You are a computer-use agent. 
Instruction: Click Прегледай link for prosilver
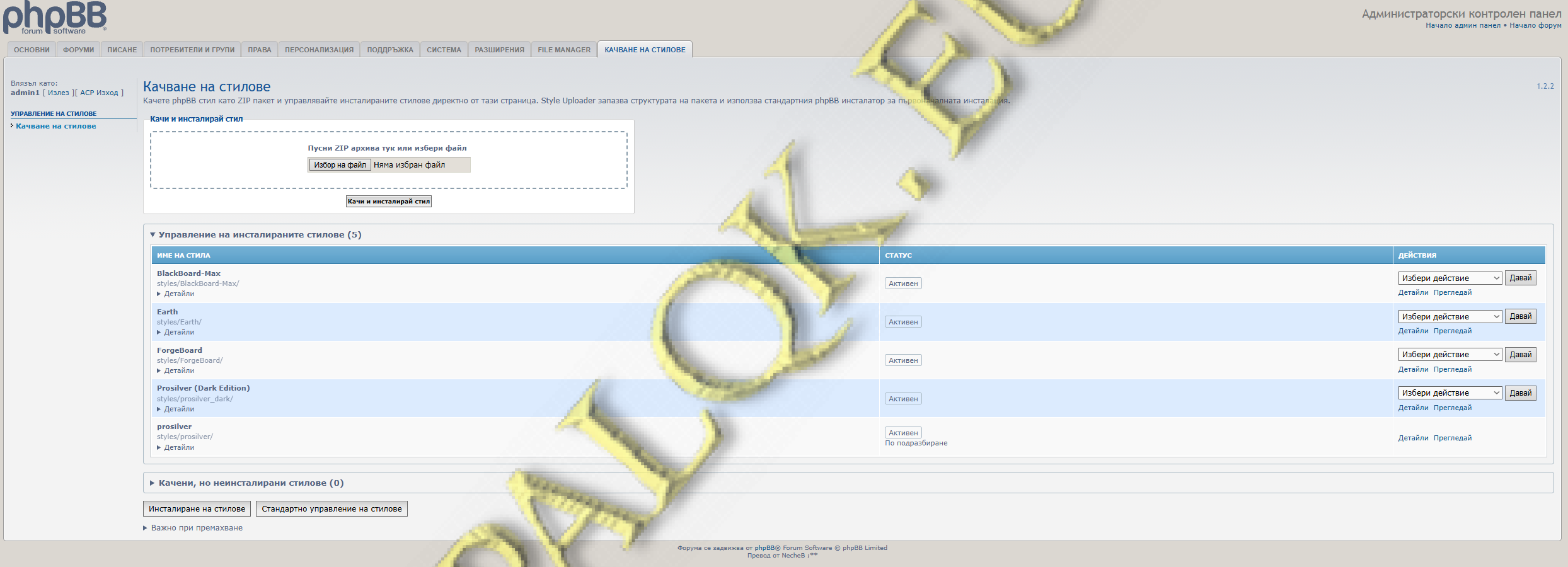coord(1453,438)
